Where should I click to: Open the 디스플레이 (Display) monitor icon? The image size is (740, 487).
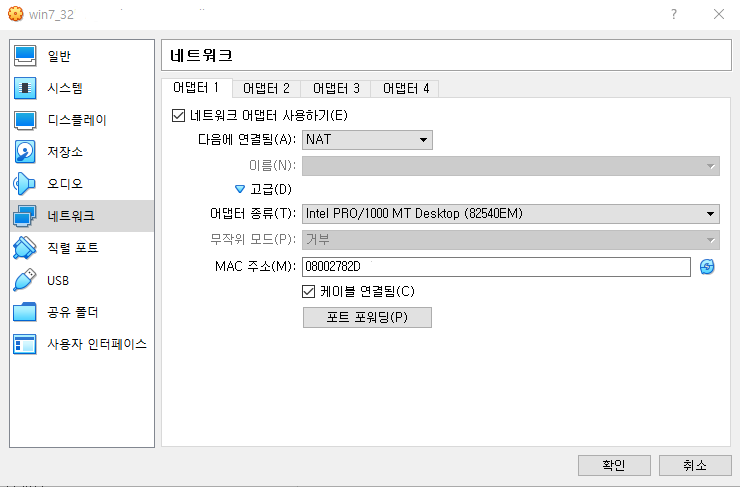tap(26, 120)
